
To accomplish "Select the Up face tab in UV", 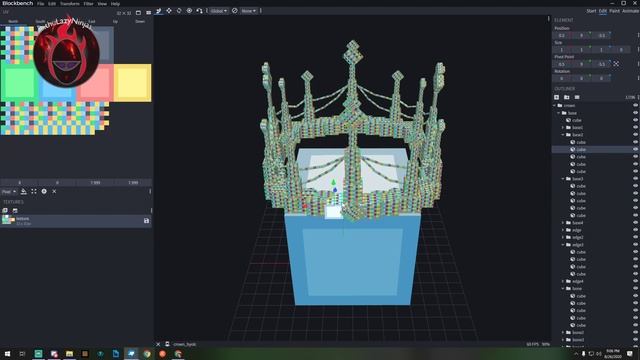I will 115,21.
